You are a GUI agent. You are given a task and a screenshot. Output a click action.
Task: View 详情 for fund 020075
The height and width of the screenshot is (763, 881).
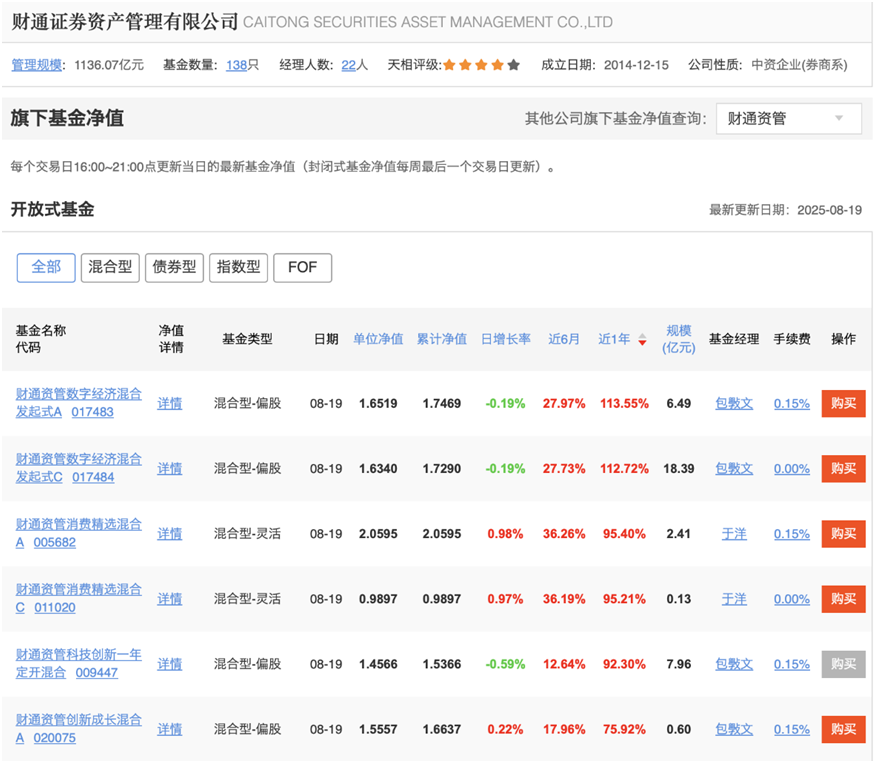169,730
